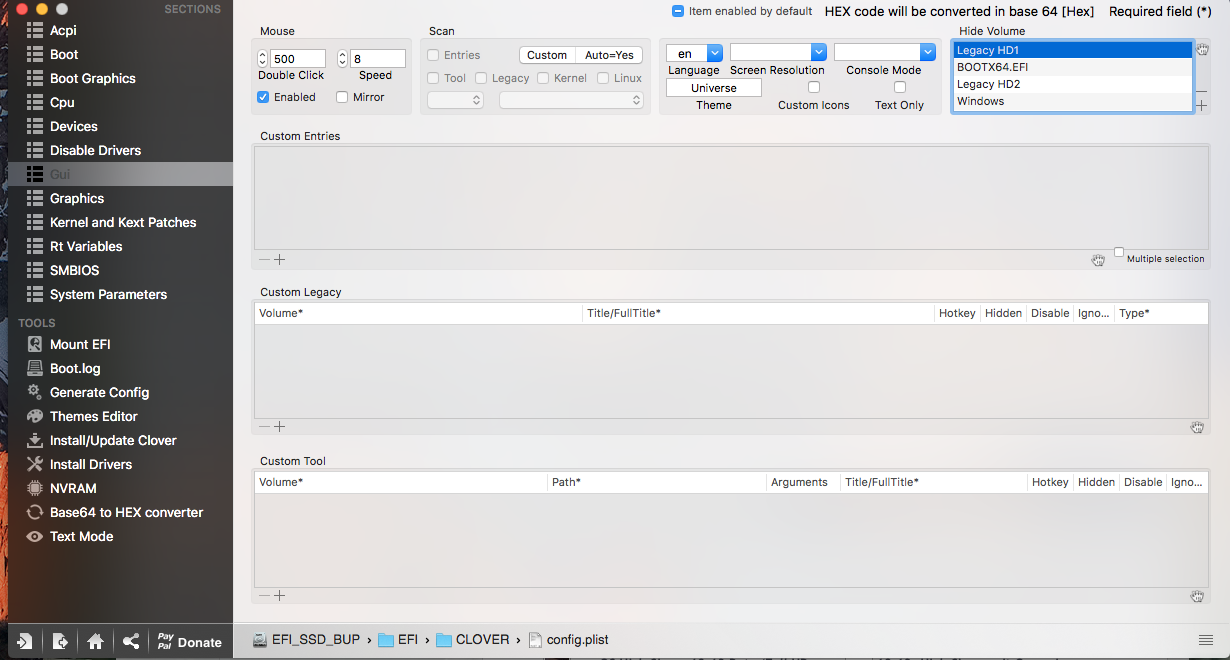Click config.plist in the path bar
1230x660 pixels.
point(568,640)
